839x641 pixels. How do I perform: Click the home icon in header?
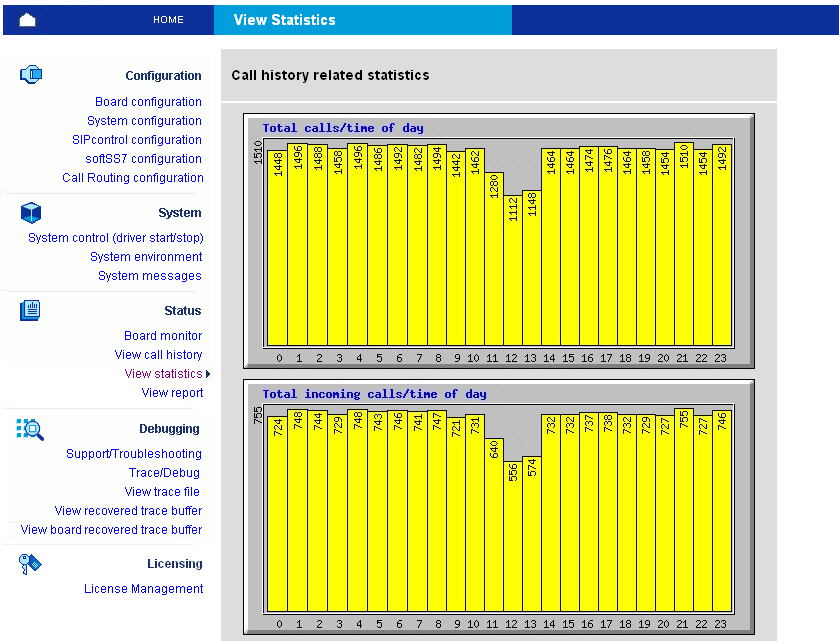click(28, 20)
